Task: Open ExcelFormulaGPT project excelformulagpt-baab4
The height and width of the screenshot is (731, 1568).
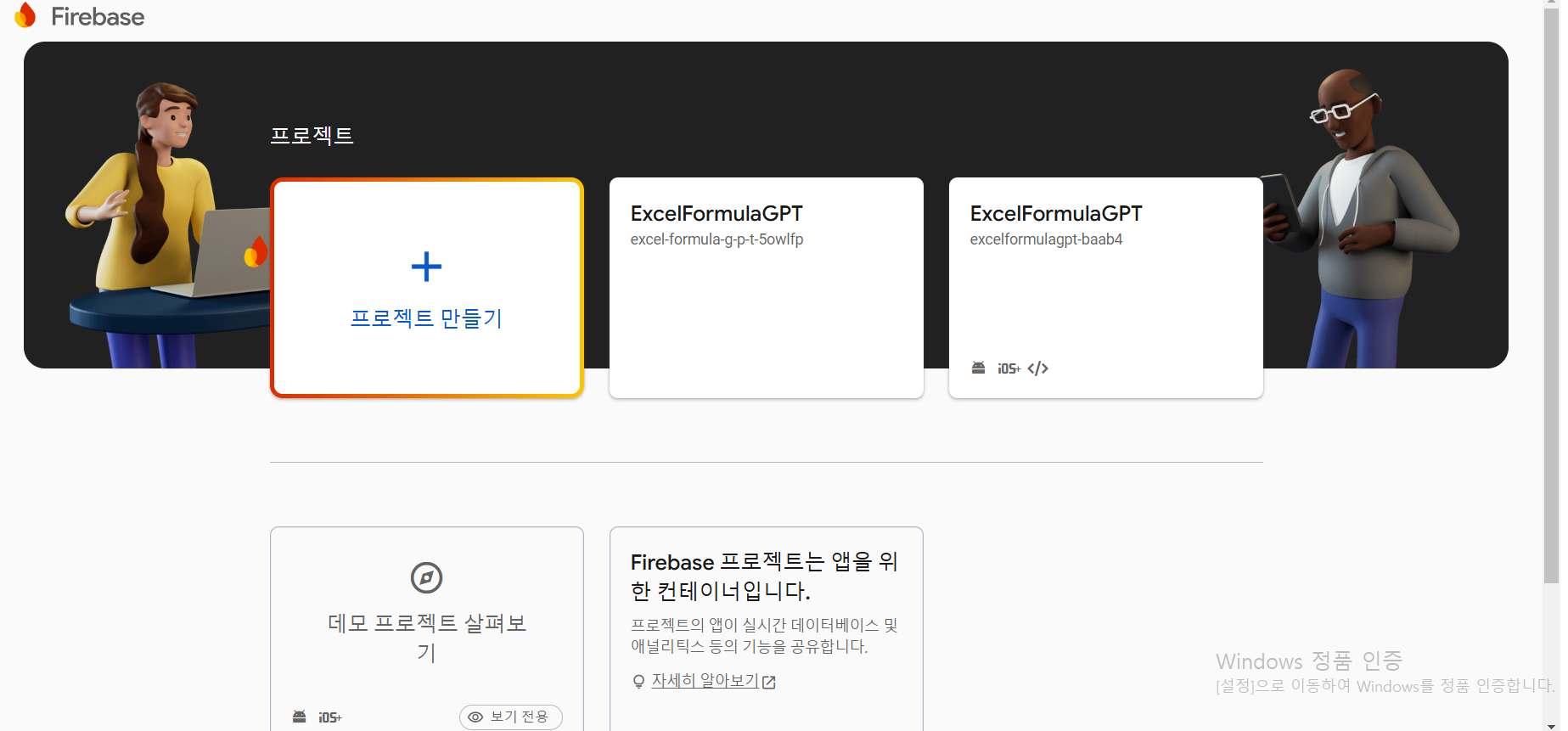Action: click(1105, 287)
